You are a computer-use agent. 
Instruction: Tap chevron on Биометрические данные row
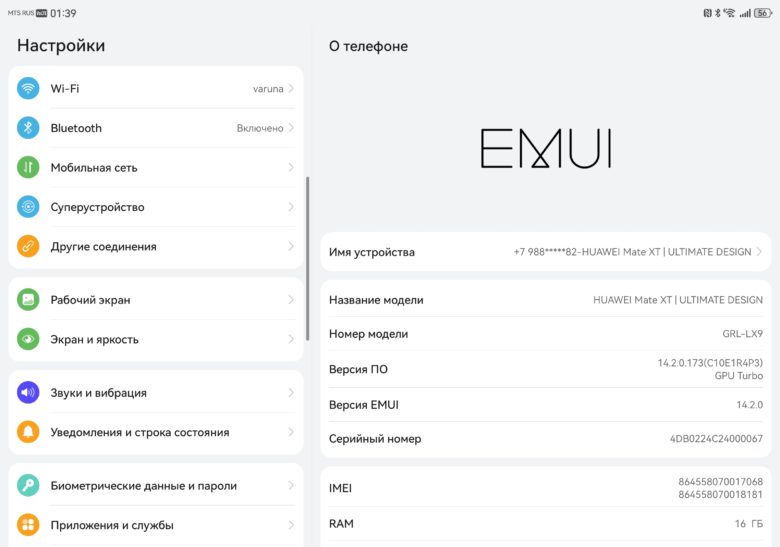(x=291, y=485)
